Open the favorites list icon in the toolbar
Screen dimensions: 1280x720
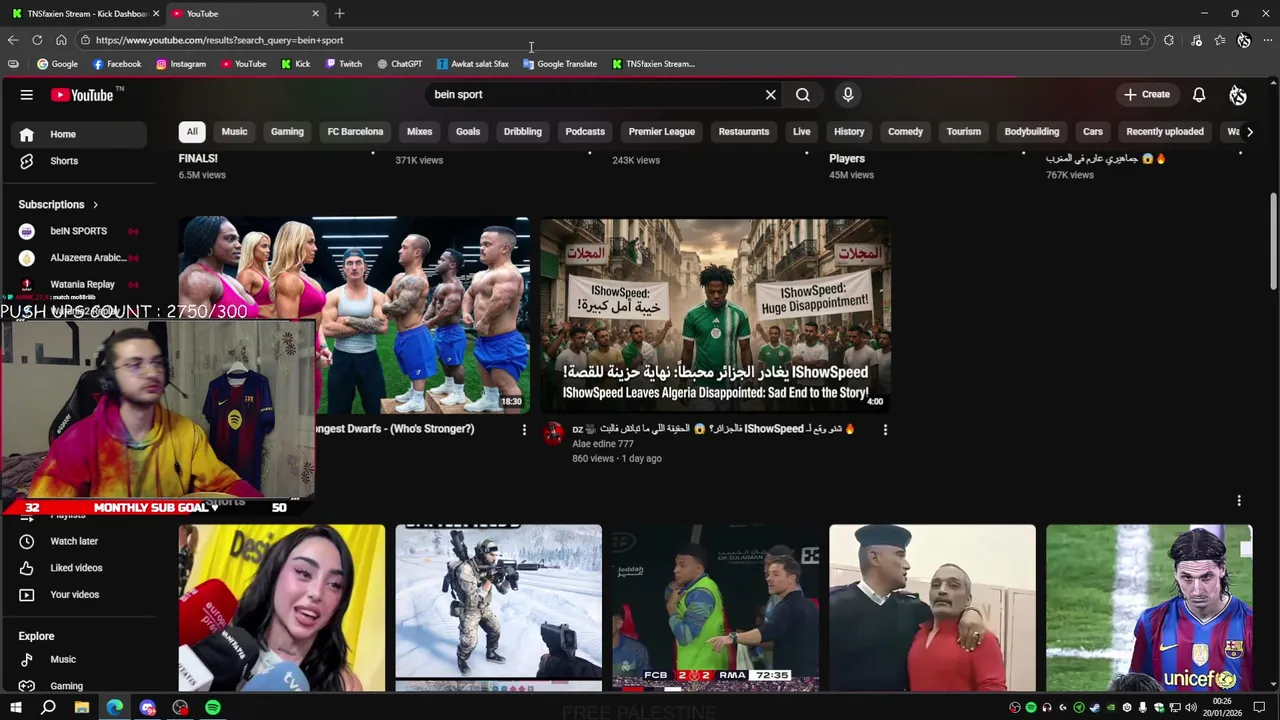click(1220, 40)
